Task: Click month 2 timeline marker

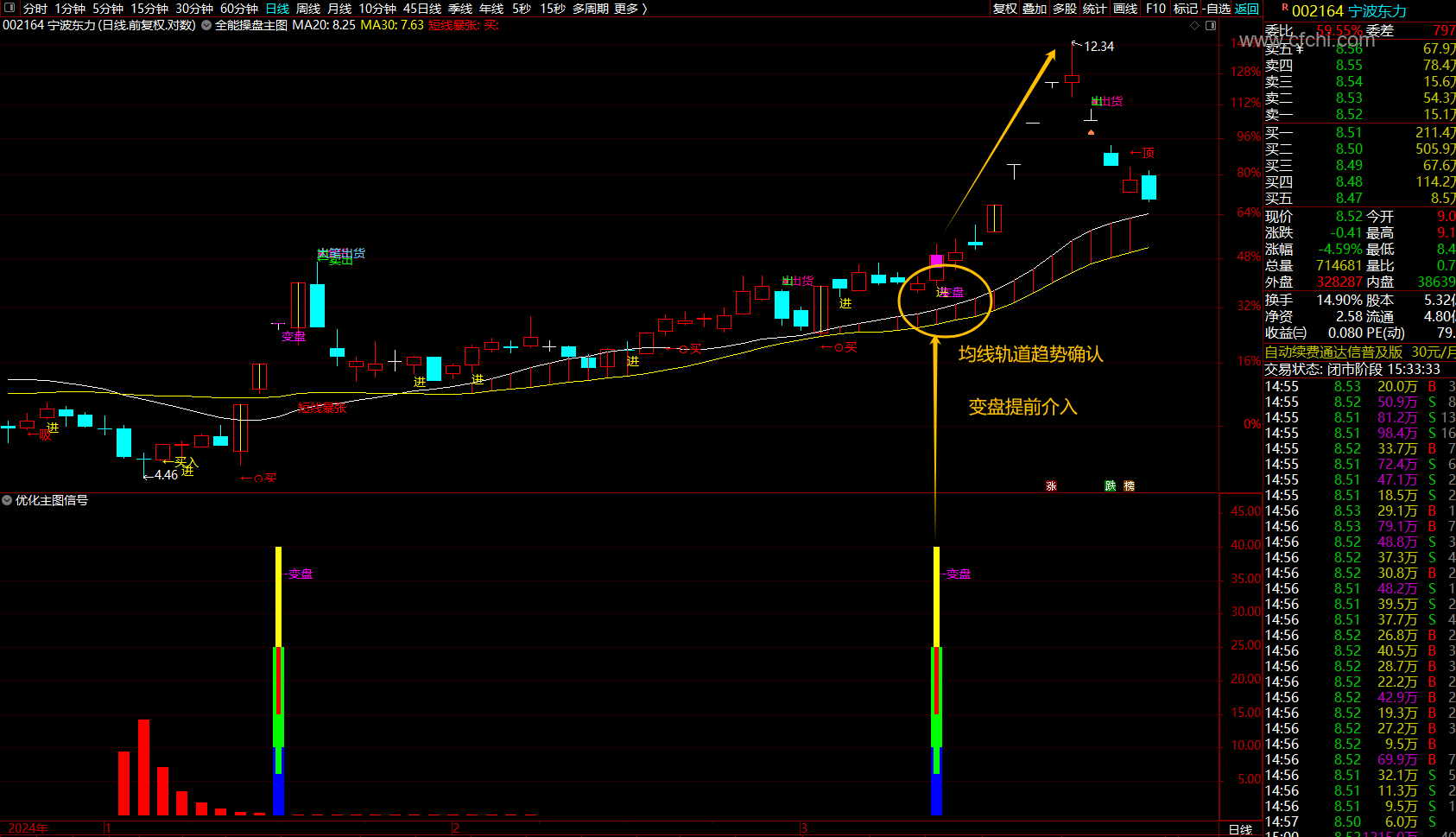Action: [456, 828]
